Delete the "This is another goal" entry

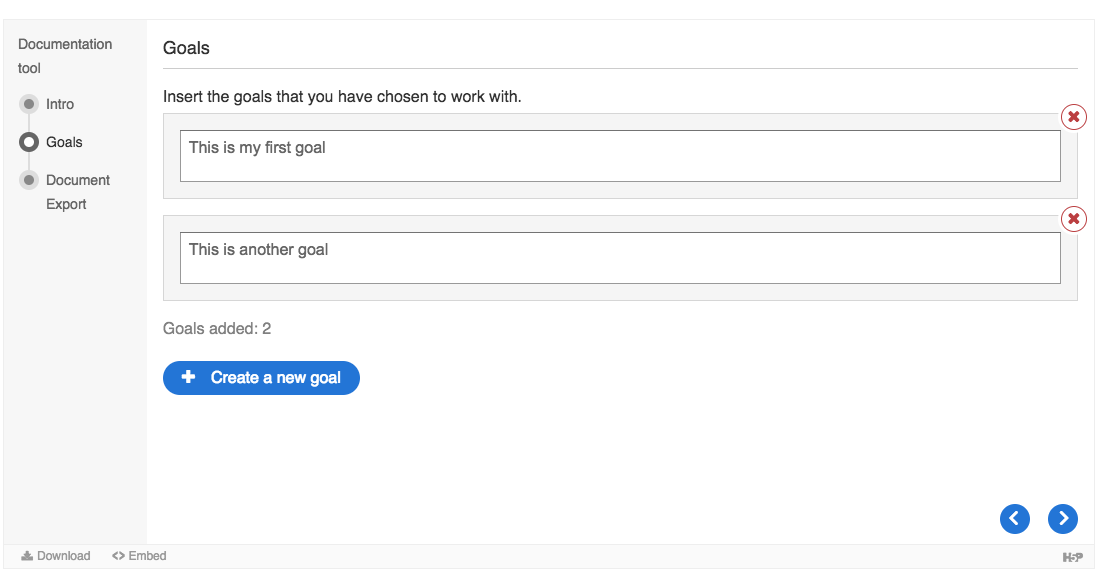1073,218
